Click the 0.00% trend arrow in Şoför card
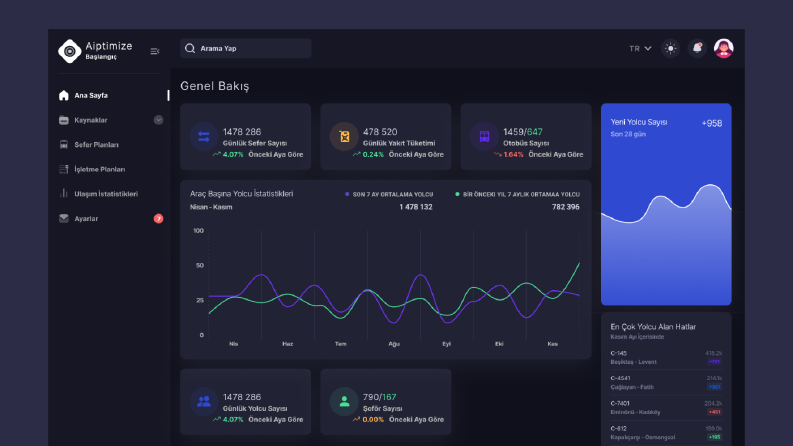793x446 pixels. [x=357, y=419]
